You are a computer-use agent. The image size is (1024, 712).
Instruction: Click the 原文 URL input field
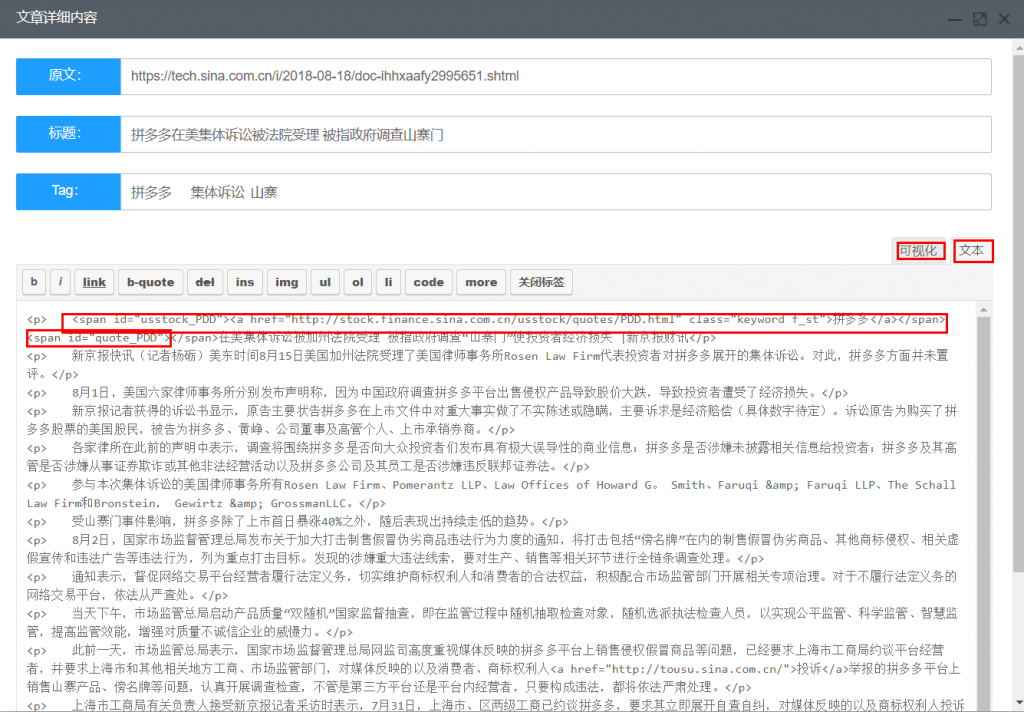click(556, 76)
